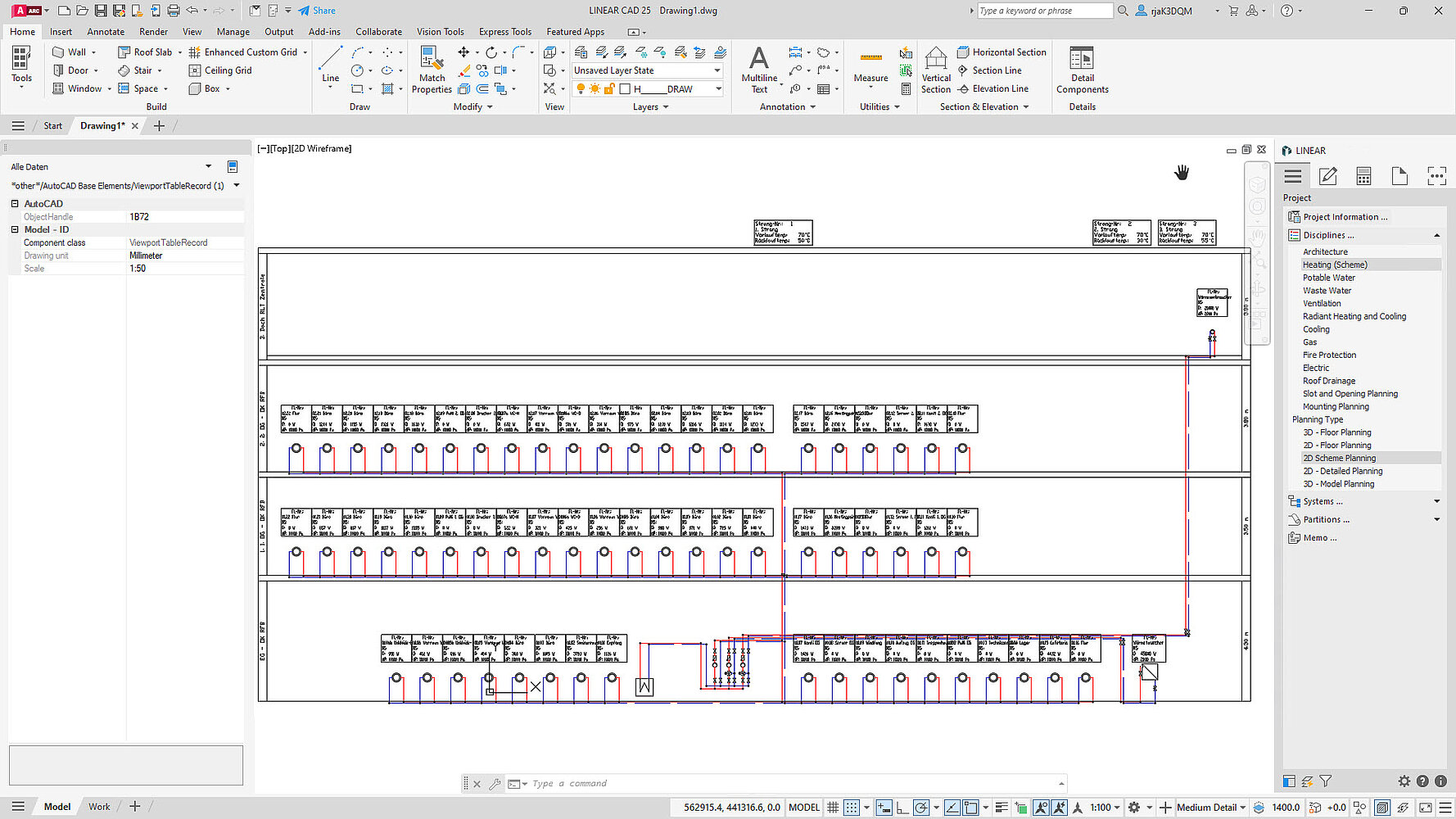
Task: Open the Vision Tools ribbon tab
Action: pos(441,32)
